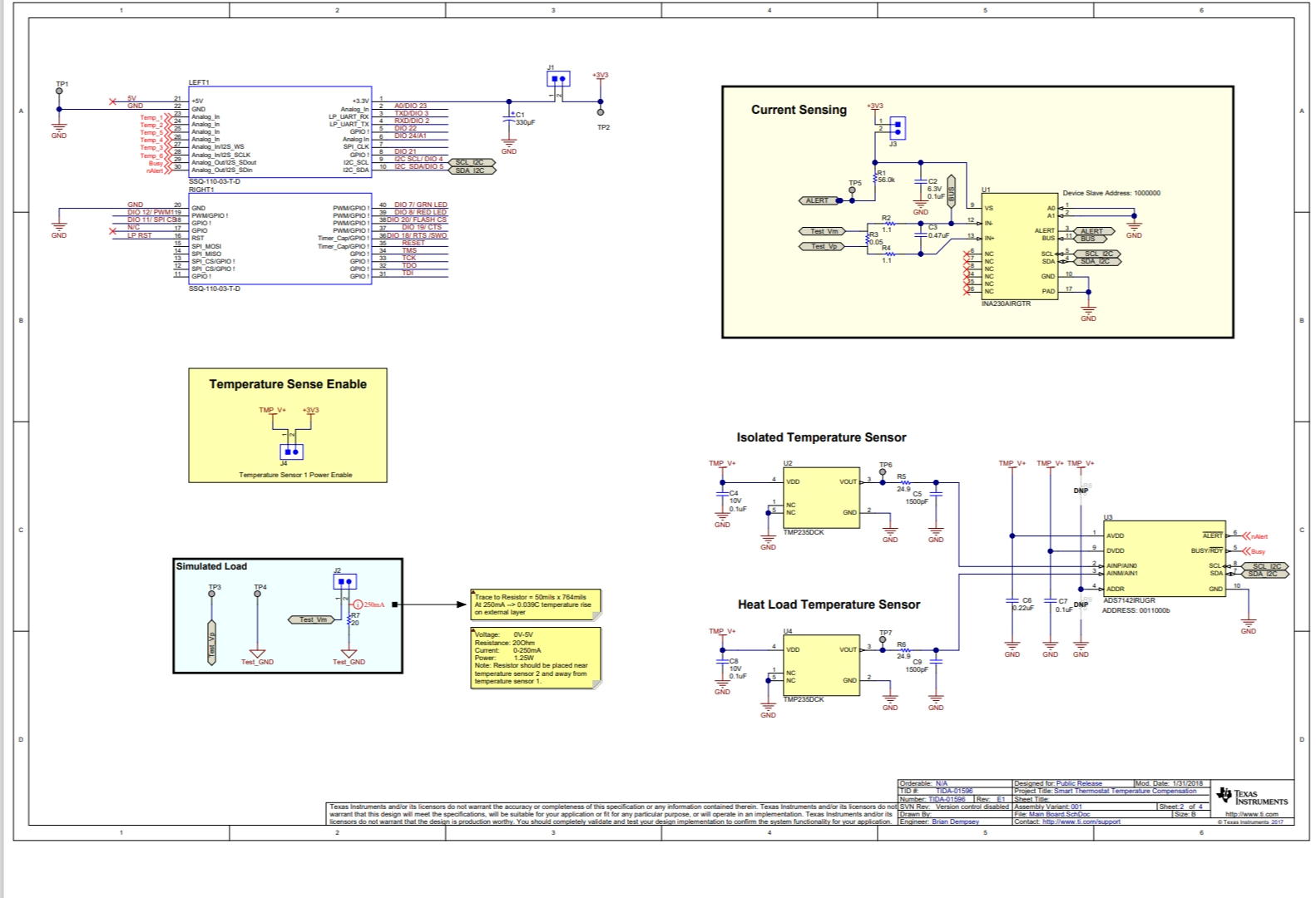
Task: Click the J3 jumper symbol in Current Sensing
Action: tap(897, 128)
